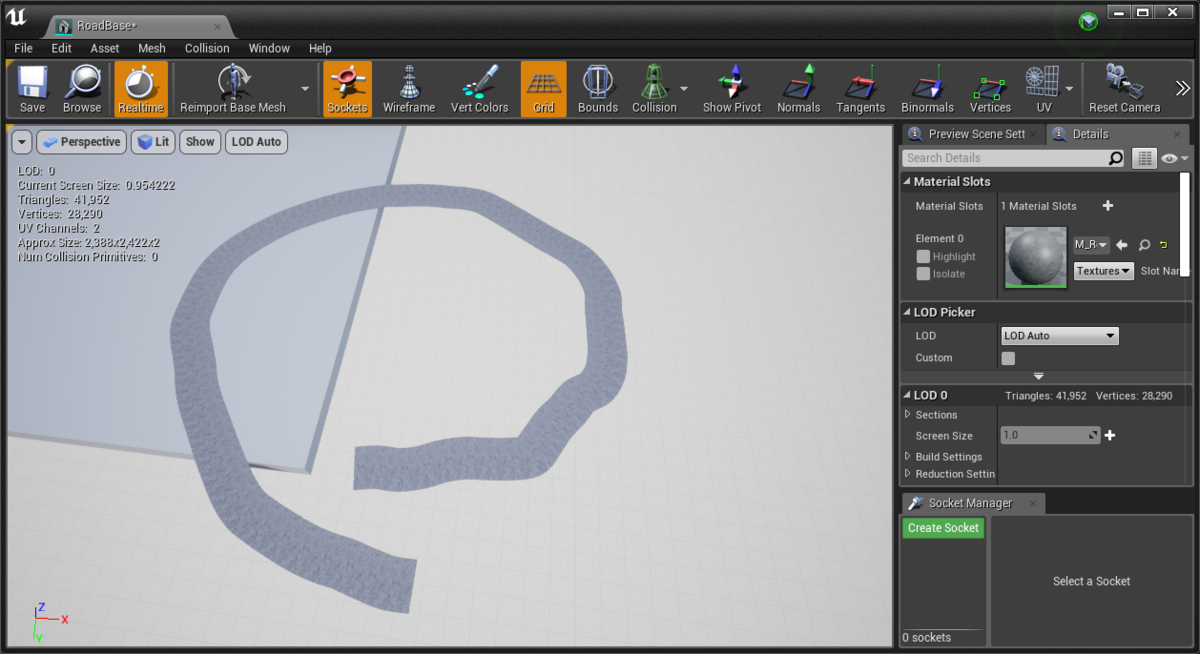Change the Lit view mode
The width and height of the screenshot is (1200, 654).
[x=153, y=142]
